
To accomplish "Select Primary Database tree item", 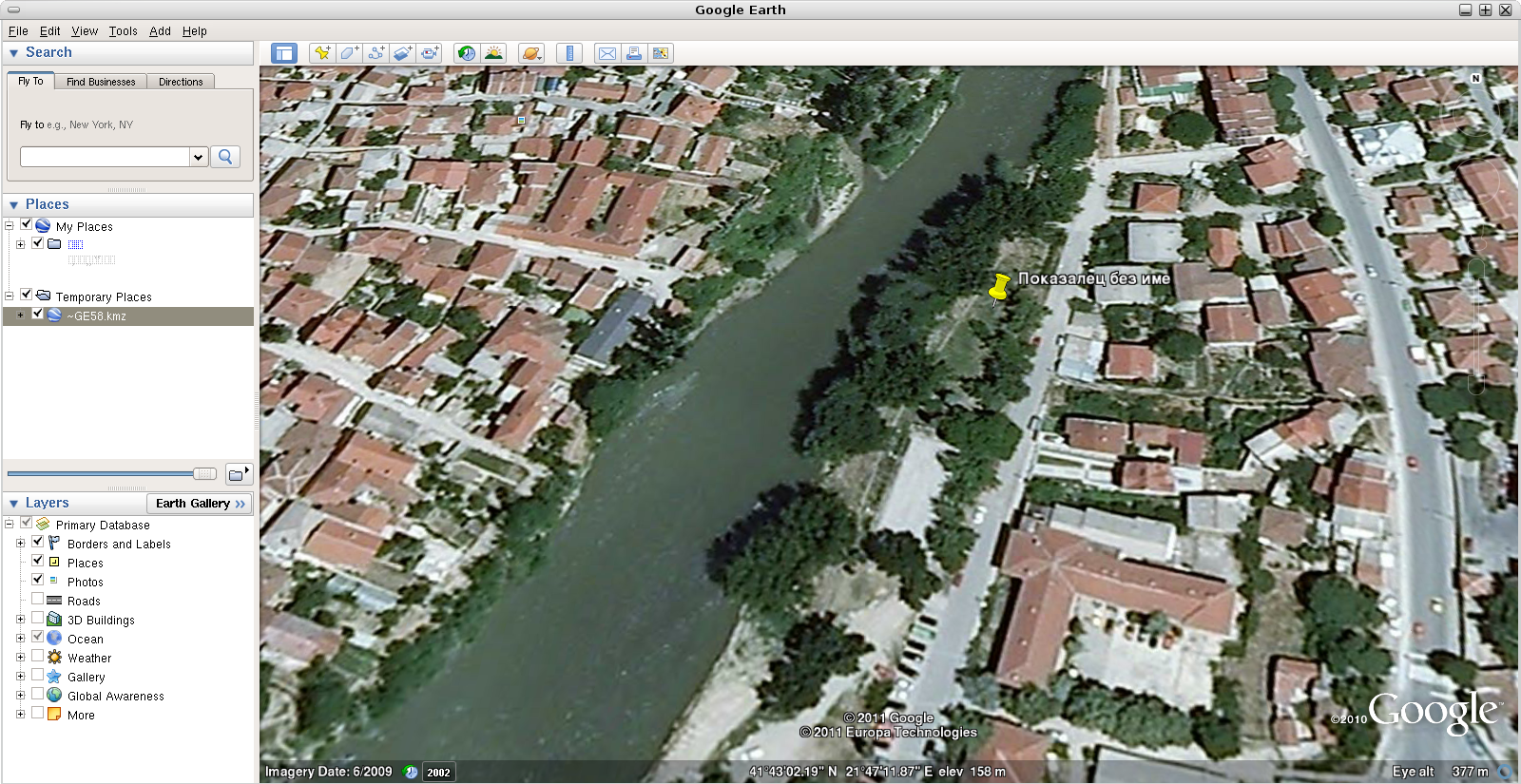I will click(103, 525).
